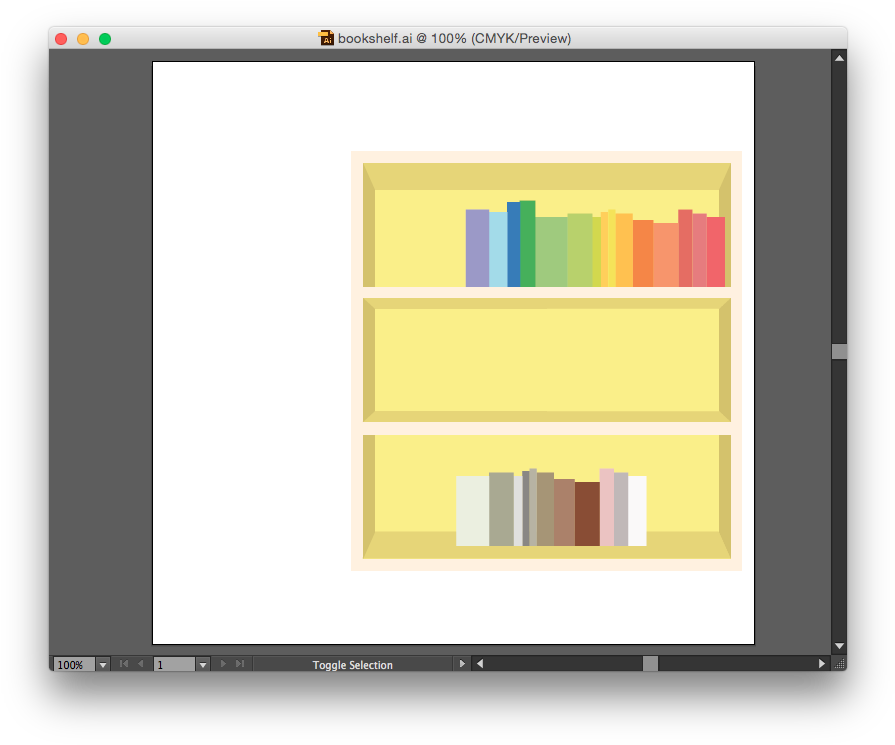Click the vertical scrollbar thumb

click(839, 351)
